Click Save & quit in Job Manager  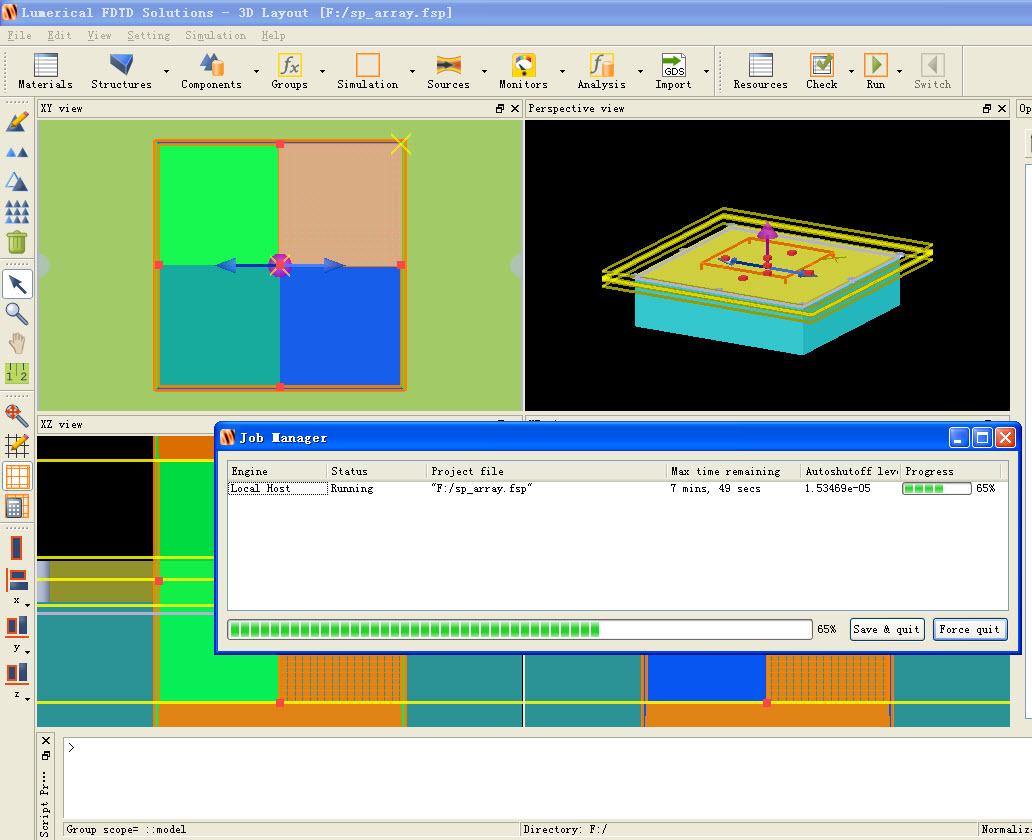pyautogui.click(x=887, y=629)
